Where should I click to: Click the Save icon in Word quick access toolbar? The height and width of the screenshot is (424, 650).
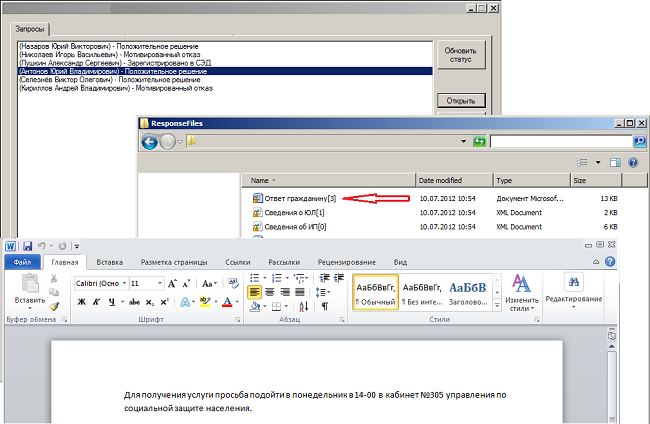pos(27,246)
